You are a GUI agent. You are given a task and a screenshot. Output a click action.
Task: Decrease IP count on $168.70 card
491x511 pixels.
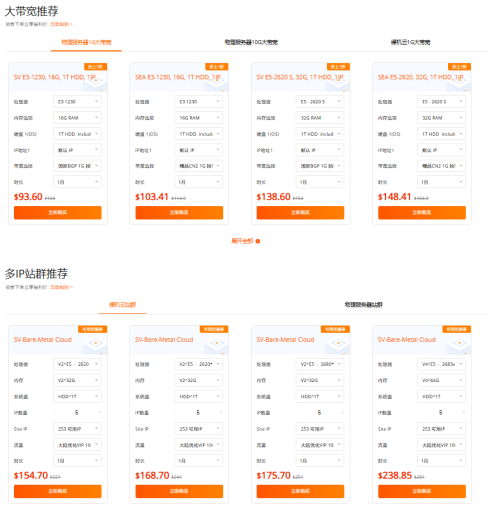(x=176, y=413)
